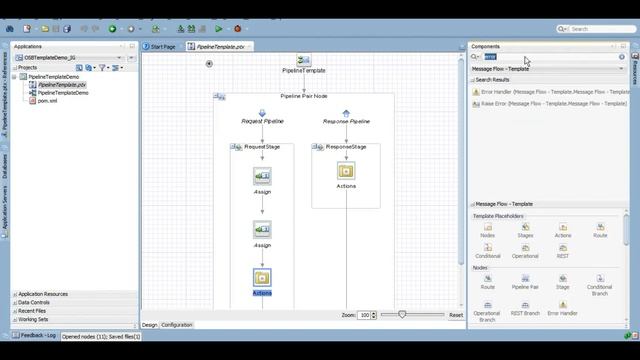The width and height of the screenshot is (640, 360).
Task: Select Raise Error search result
Action: (x=549, y=104)
